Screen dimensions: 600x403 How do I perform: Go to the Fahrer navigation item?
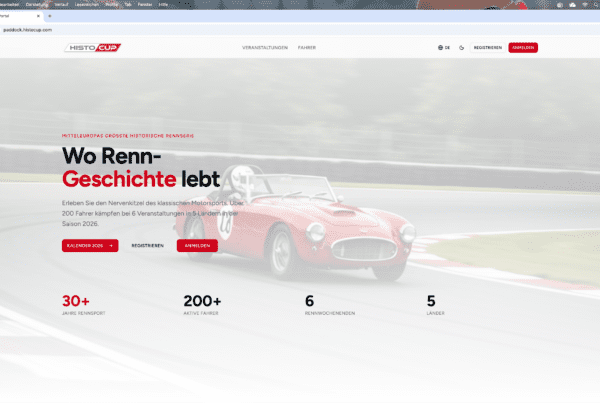307,47
